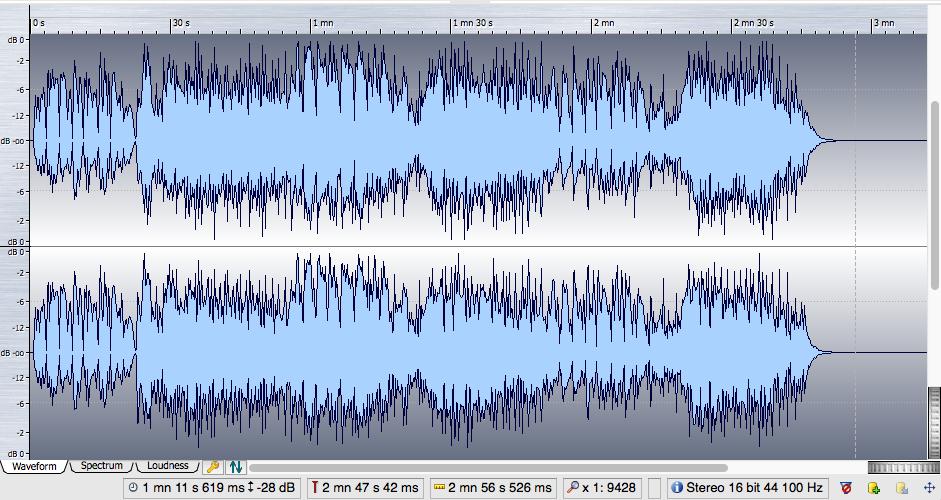This screenshot has width=941, height=500.
Task: Click the horizontal zoom wheel at bottom right
Action: pos(903,468)
